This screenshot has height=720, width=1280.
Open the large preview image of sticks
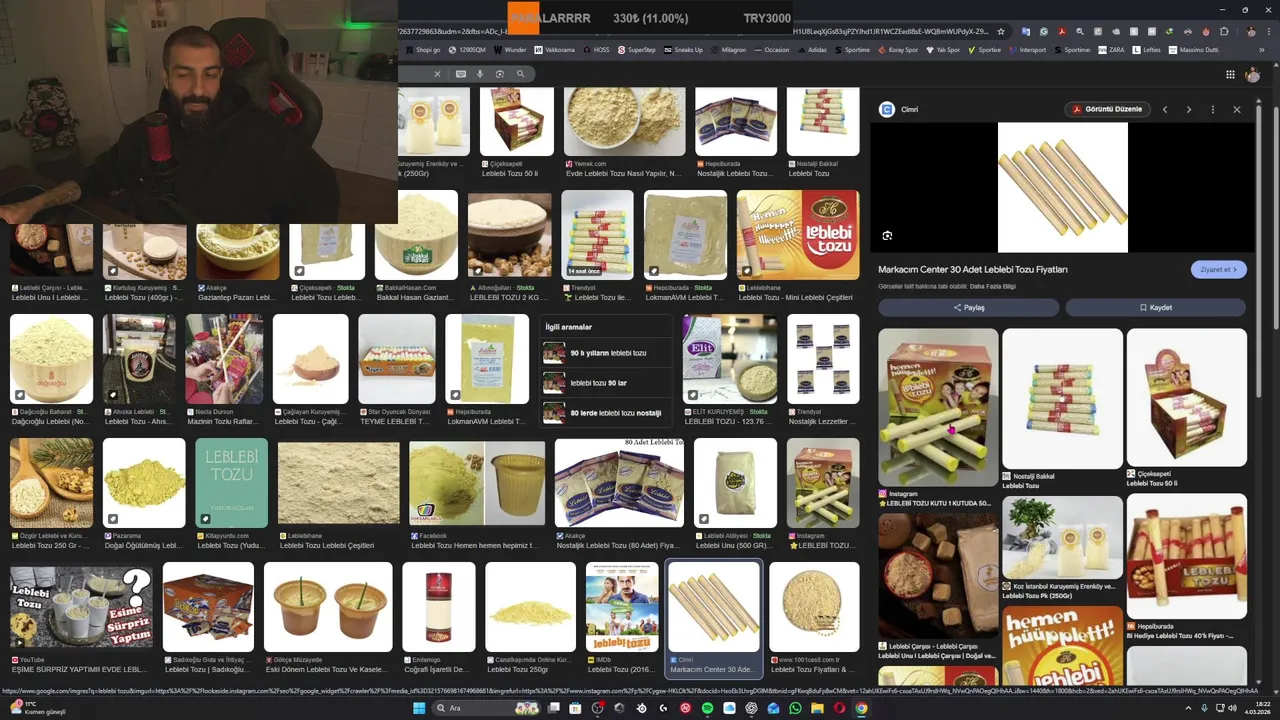tap(1062, 188)
